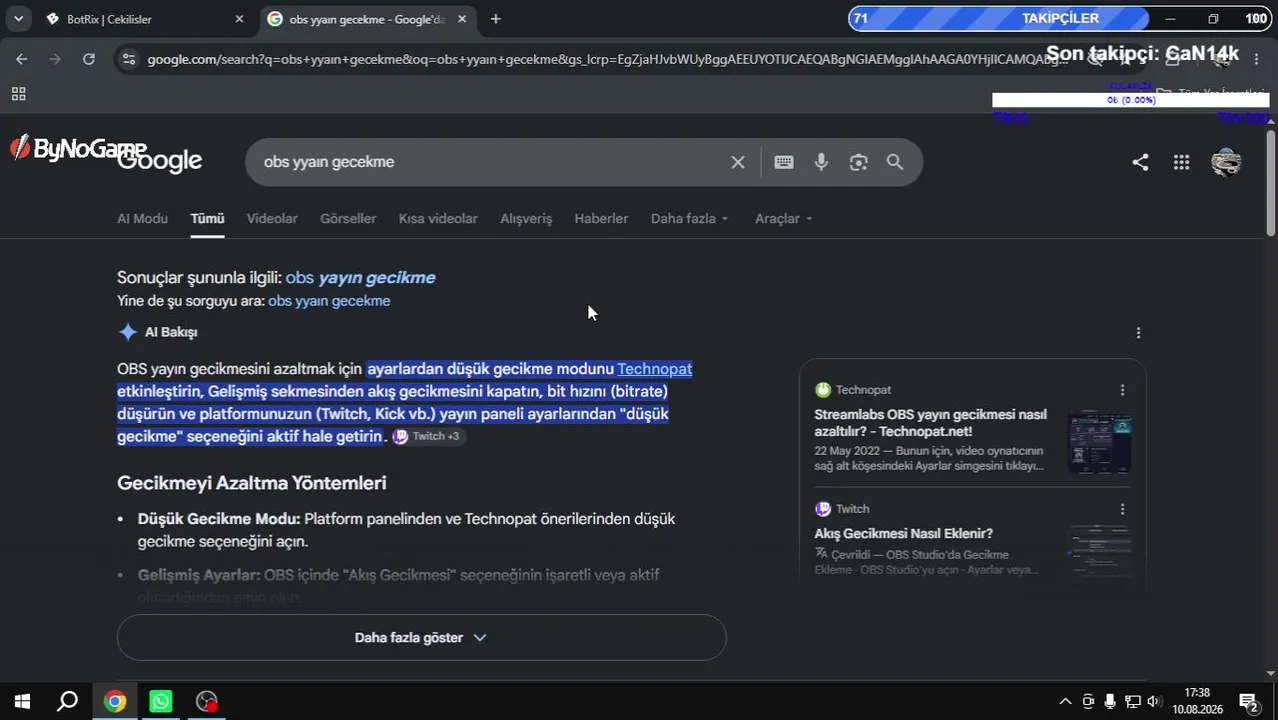This screenshot has height=720, width=1278.
Task: Go back to the previous page
Action: [21, 59]
